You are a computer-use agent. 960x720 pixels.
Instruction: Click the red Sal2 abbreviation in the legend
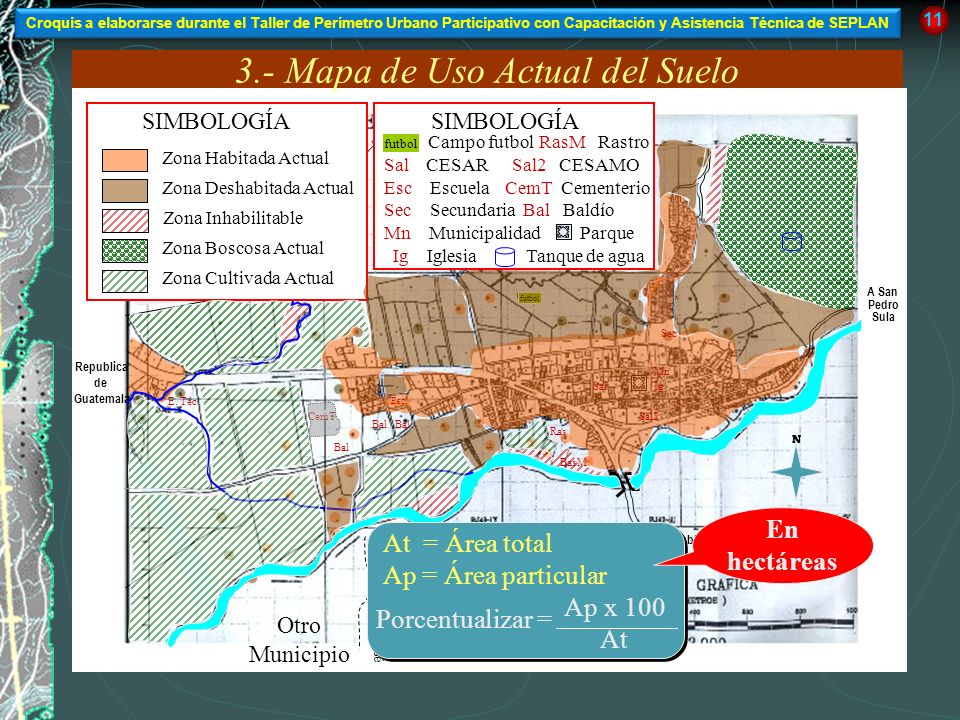pos(528,165)
